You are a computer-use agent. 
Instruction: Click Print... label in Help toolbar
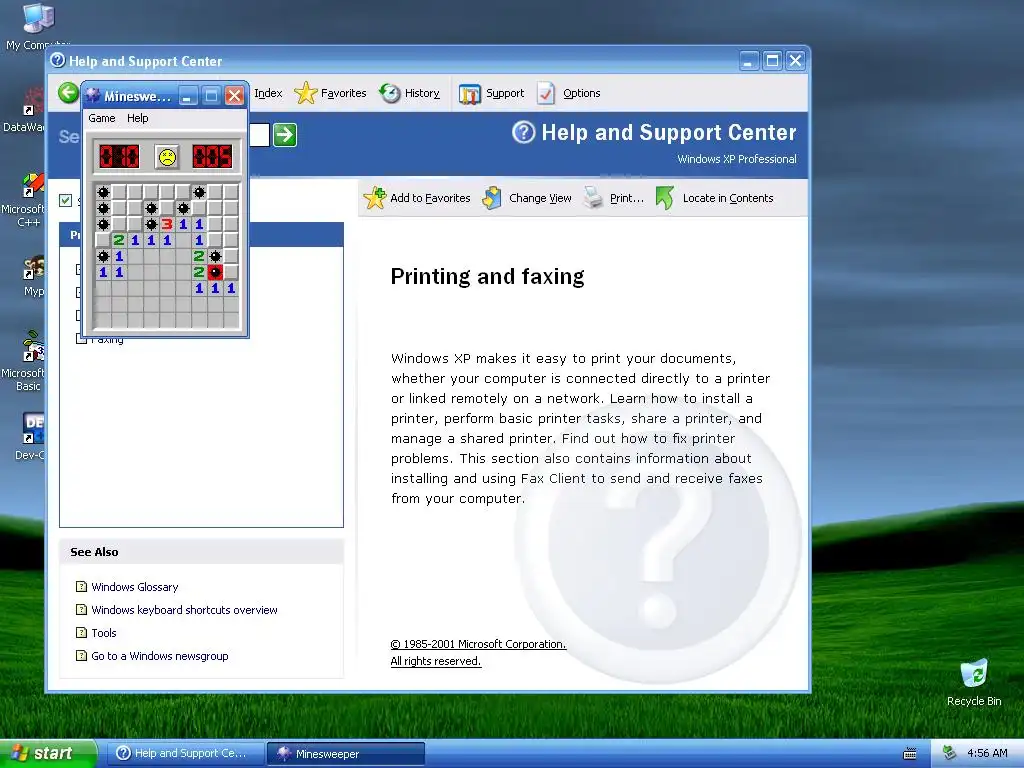[x=627, y=198]
